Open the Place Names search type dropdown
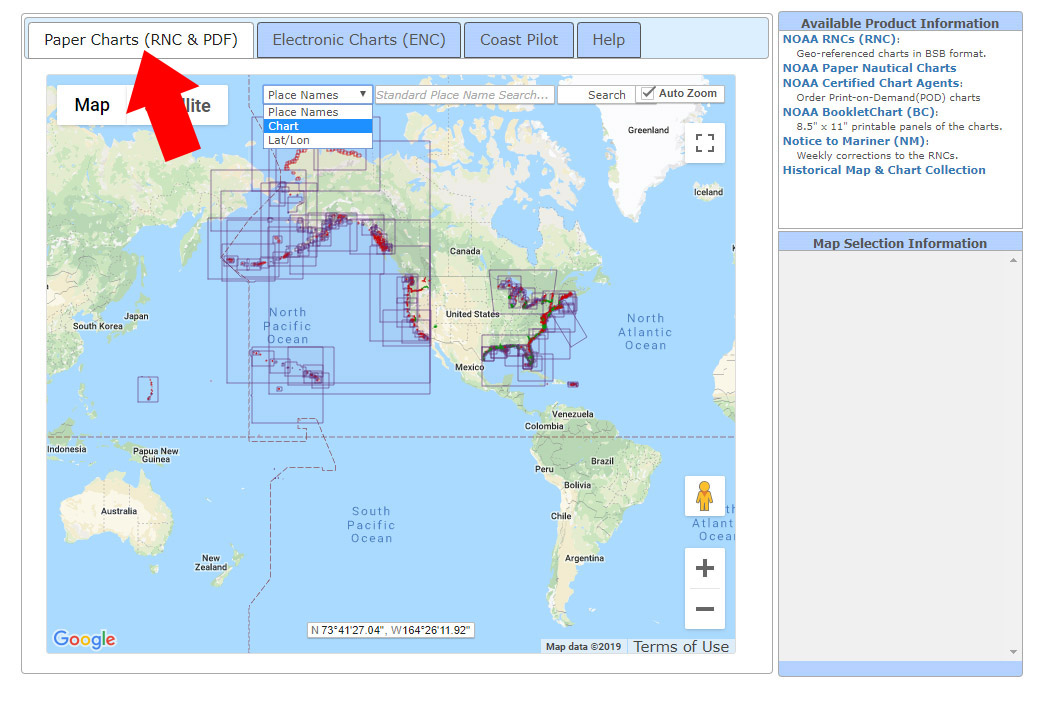1045x701 pixels. 317,95
